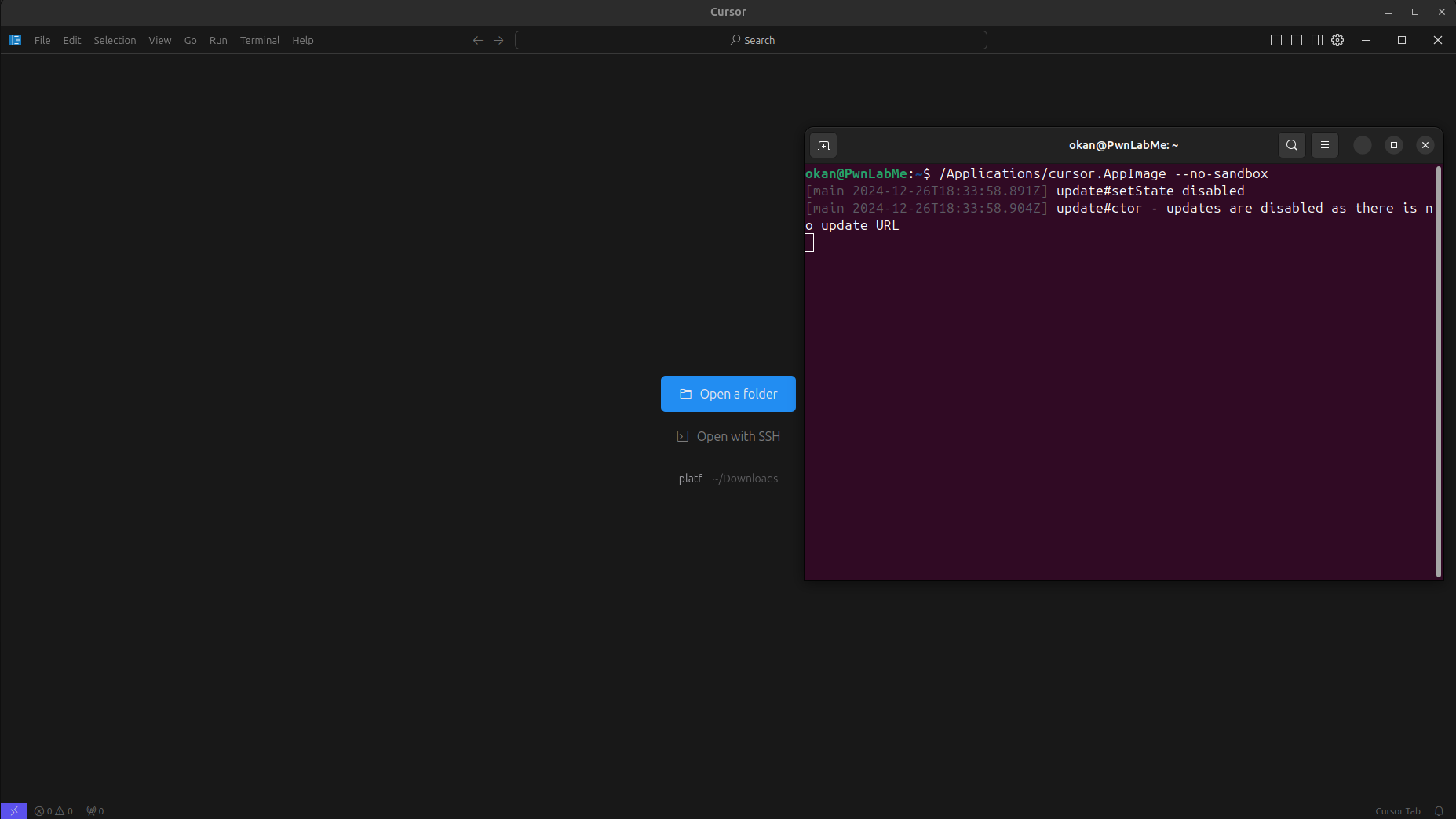The height and width of the screenshot is (819, 1456).
Task: Open the Terminal menu
Action: pos(259,40)
